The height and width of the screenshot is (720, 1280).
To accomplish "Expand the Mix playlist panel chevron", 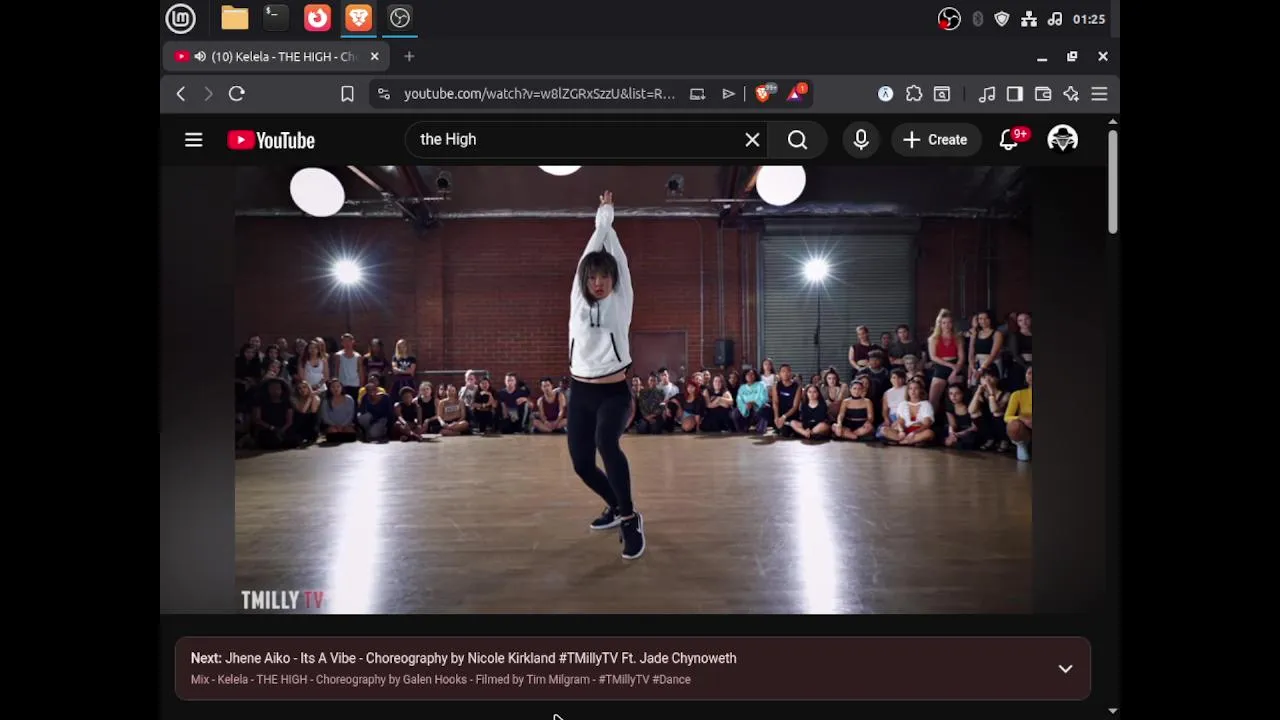I will pos(1065,669).
